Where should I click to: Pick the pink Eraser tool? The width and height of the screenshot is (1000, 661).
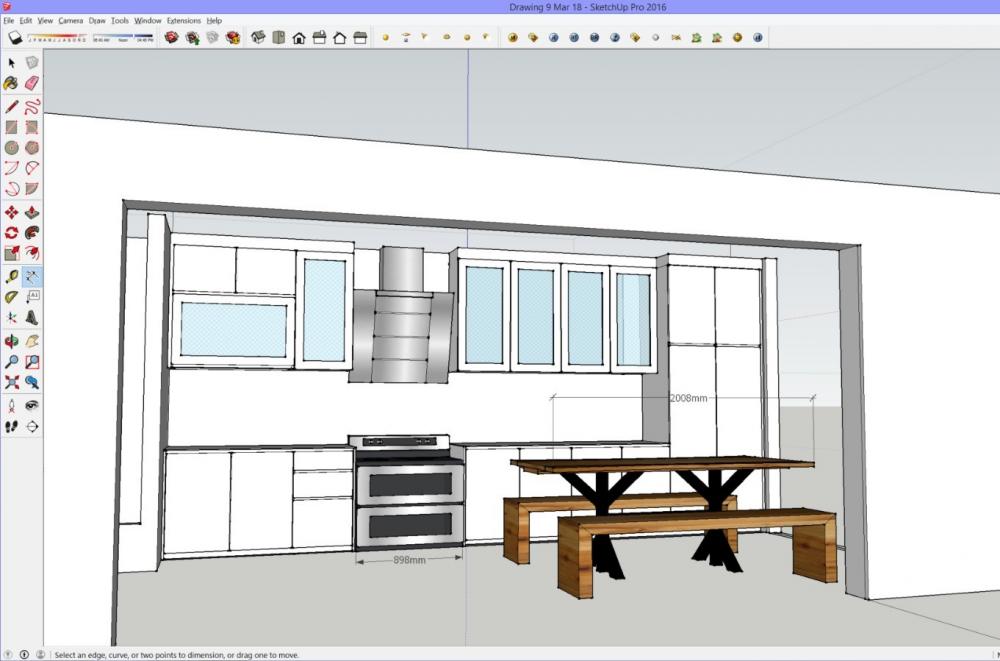(x=32, y=83)
